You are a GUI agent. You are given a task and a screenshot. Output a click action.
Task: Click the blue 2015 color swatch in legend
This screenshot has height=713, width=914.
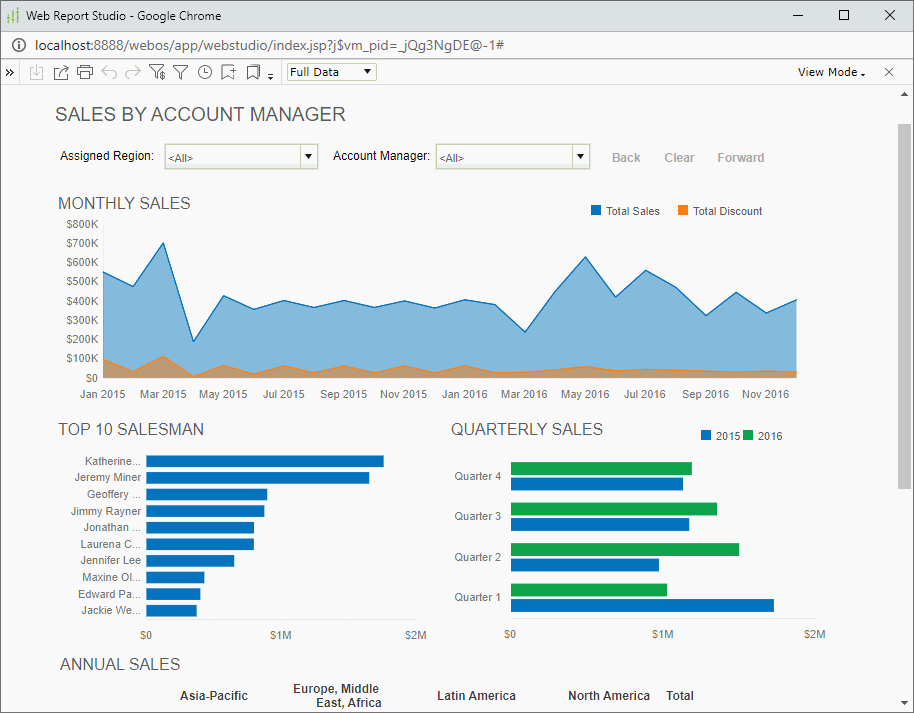(x=704, y=436)
